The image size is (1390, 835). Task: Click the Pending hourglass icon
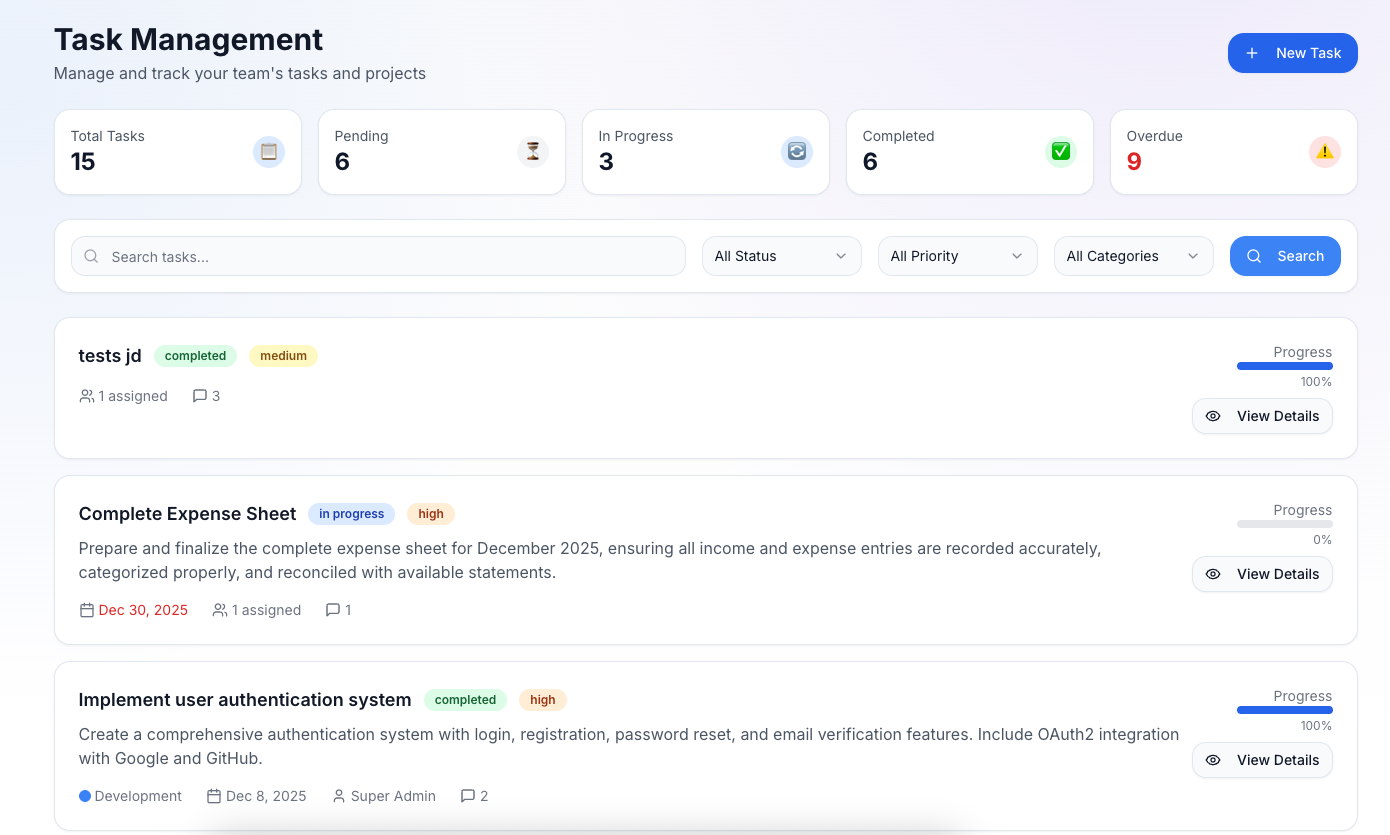click(x=532, y=151)
